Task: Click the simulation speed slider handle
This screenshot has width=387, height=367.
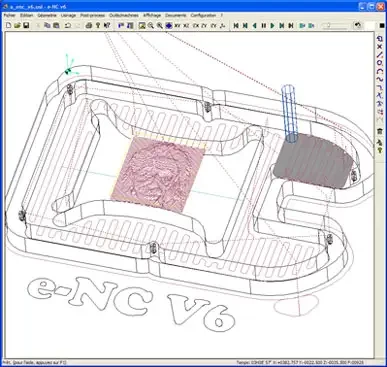Action: (x=329, y=25)
